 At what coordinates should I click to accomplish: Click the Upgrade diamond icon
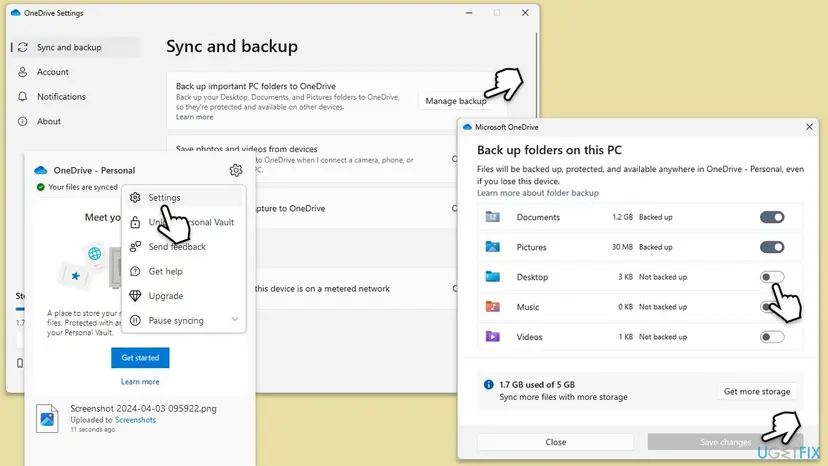(135, 296)
